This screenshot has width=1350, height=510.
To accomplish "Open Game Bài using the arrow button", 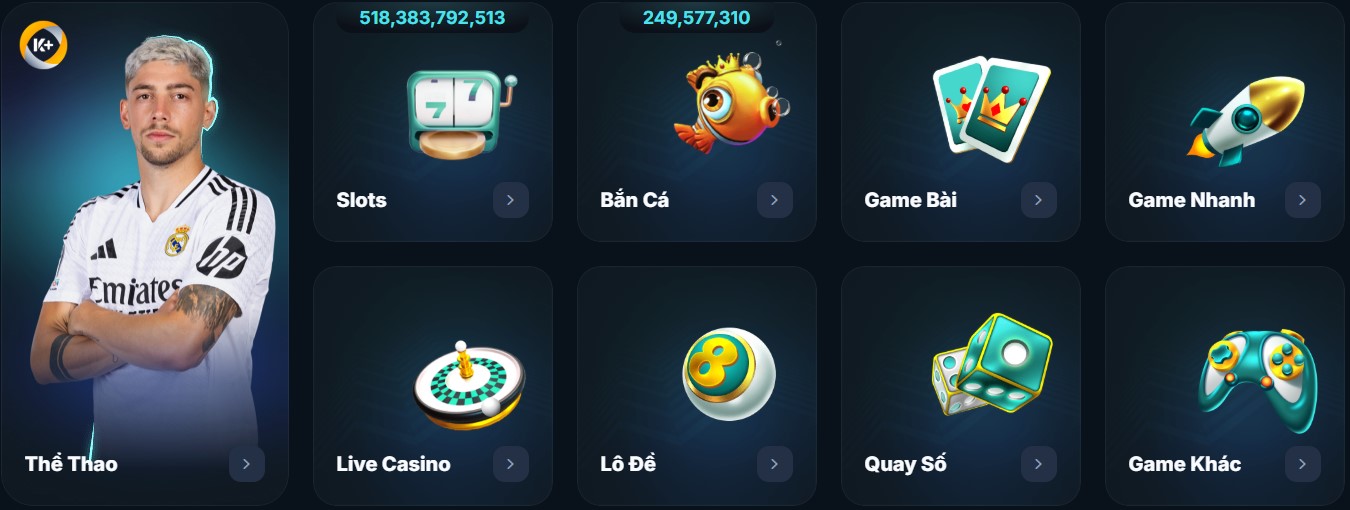I will coord(1038,200).
